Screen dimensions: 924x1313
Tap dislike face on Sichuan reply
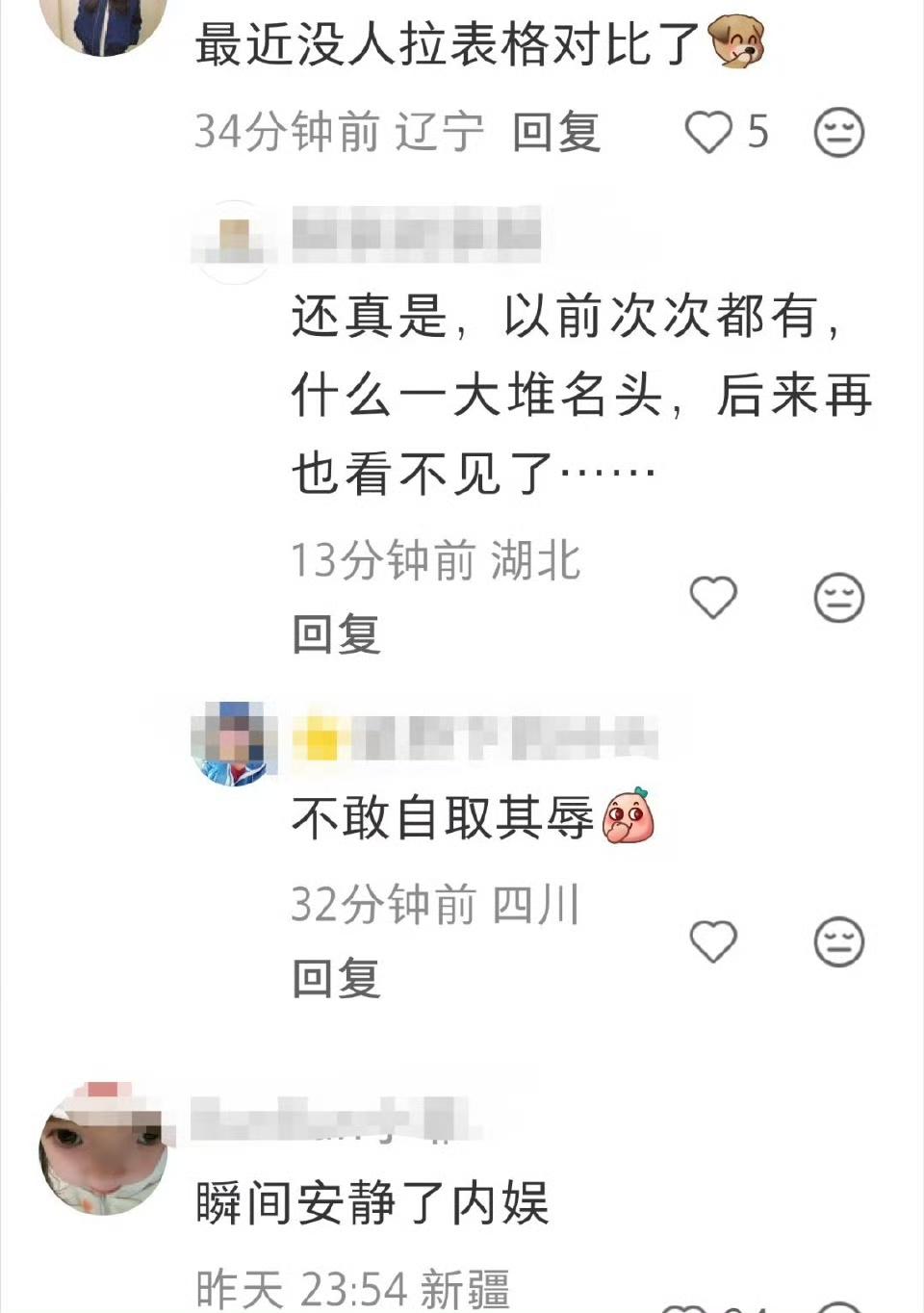coord(839,941)
